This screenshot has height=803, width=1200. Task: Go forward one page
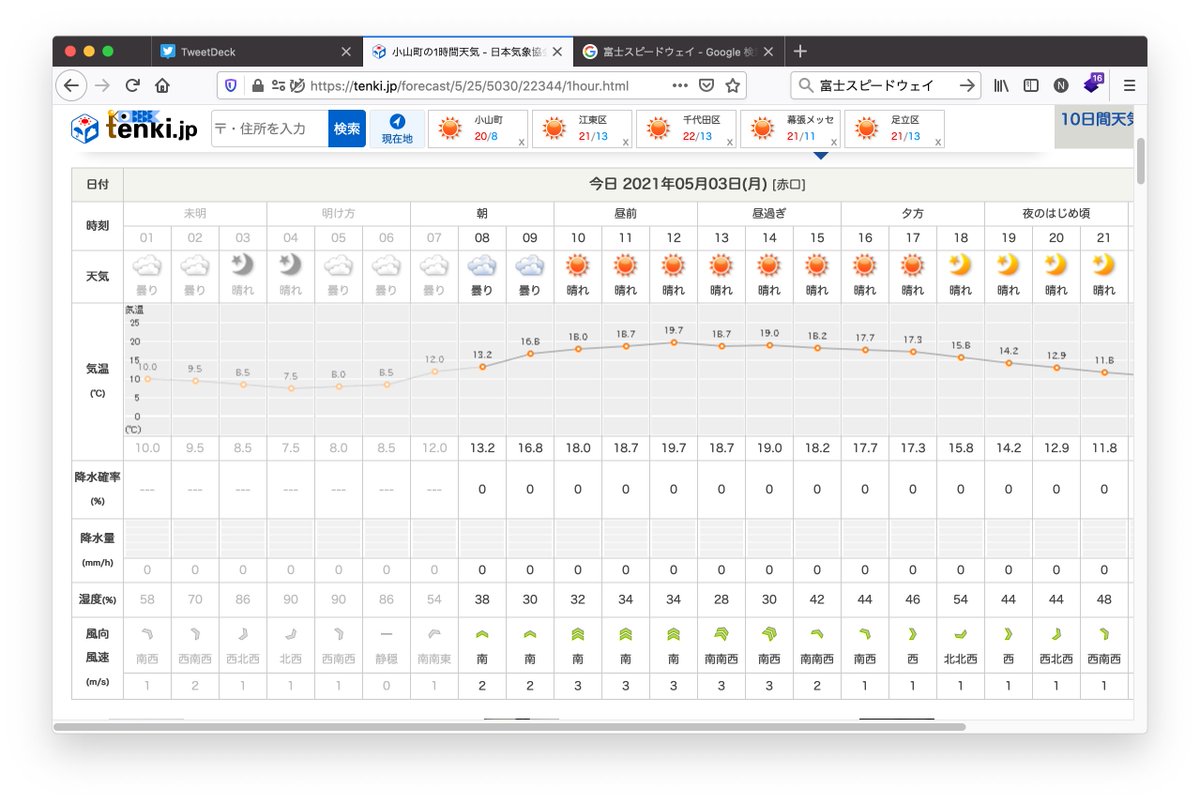[102, 86]
